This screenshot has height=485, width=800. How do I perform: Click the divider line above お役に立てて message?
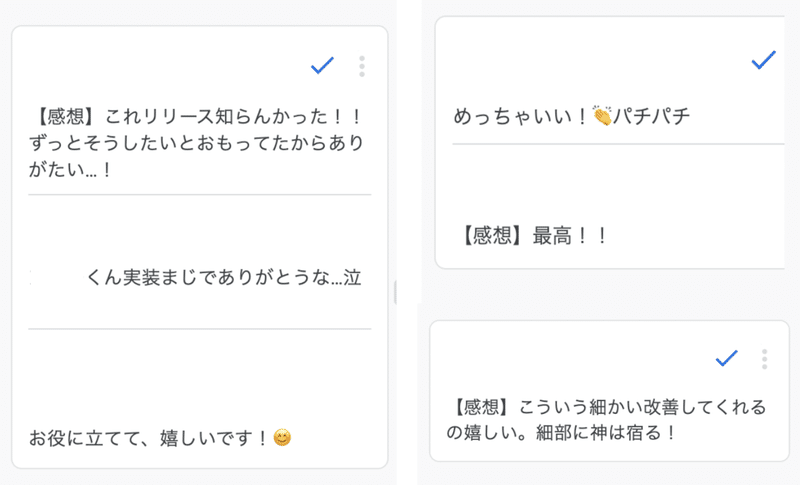pyautogui.click(x=199, y=329)
